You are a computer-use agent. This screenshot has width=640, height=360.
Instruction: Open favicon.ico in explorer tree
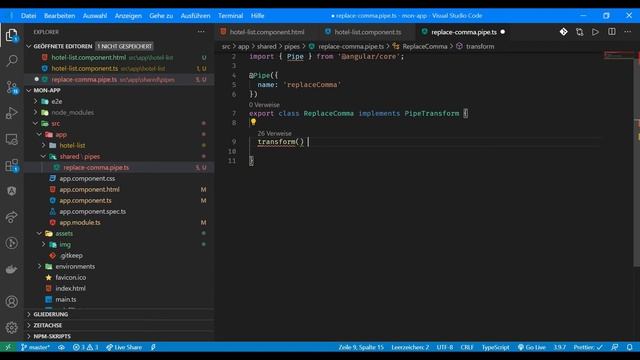coord(70,277)
